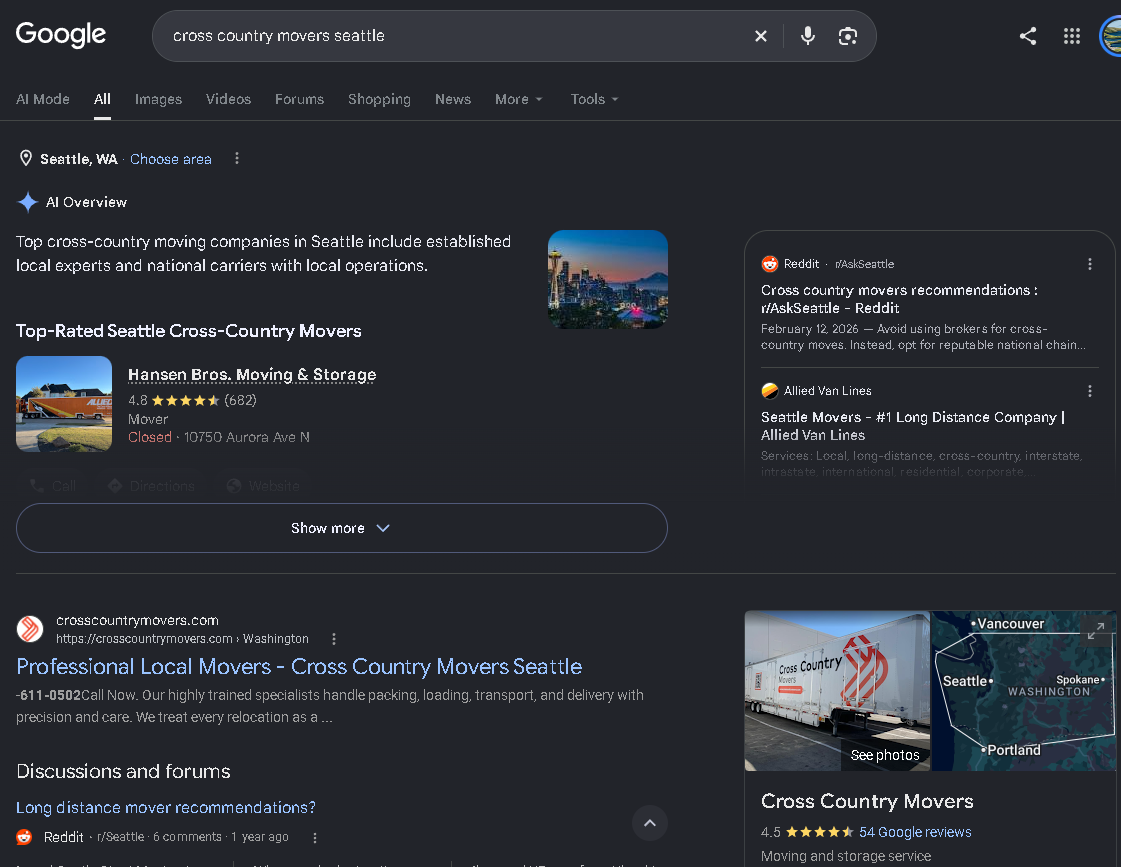1121x867 pixels.
Task: Open the Forums tab
Action: (x=300, y=99)
